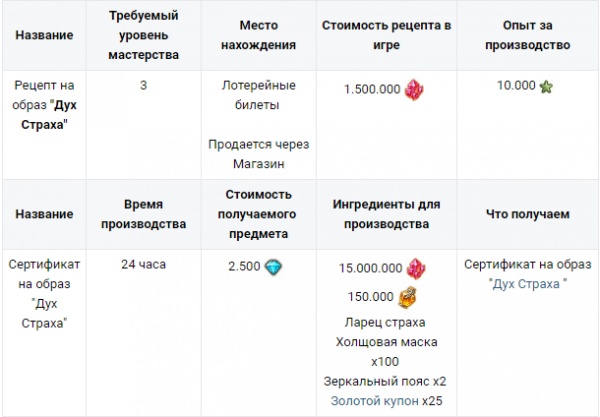Click the "24 часа" production time cell
600x417 pixels.
click(x=143, y=265)
